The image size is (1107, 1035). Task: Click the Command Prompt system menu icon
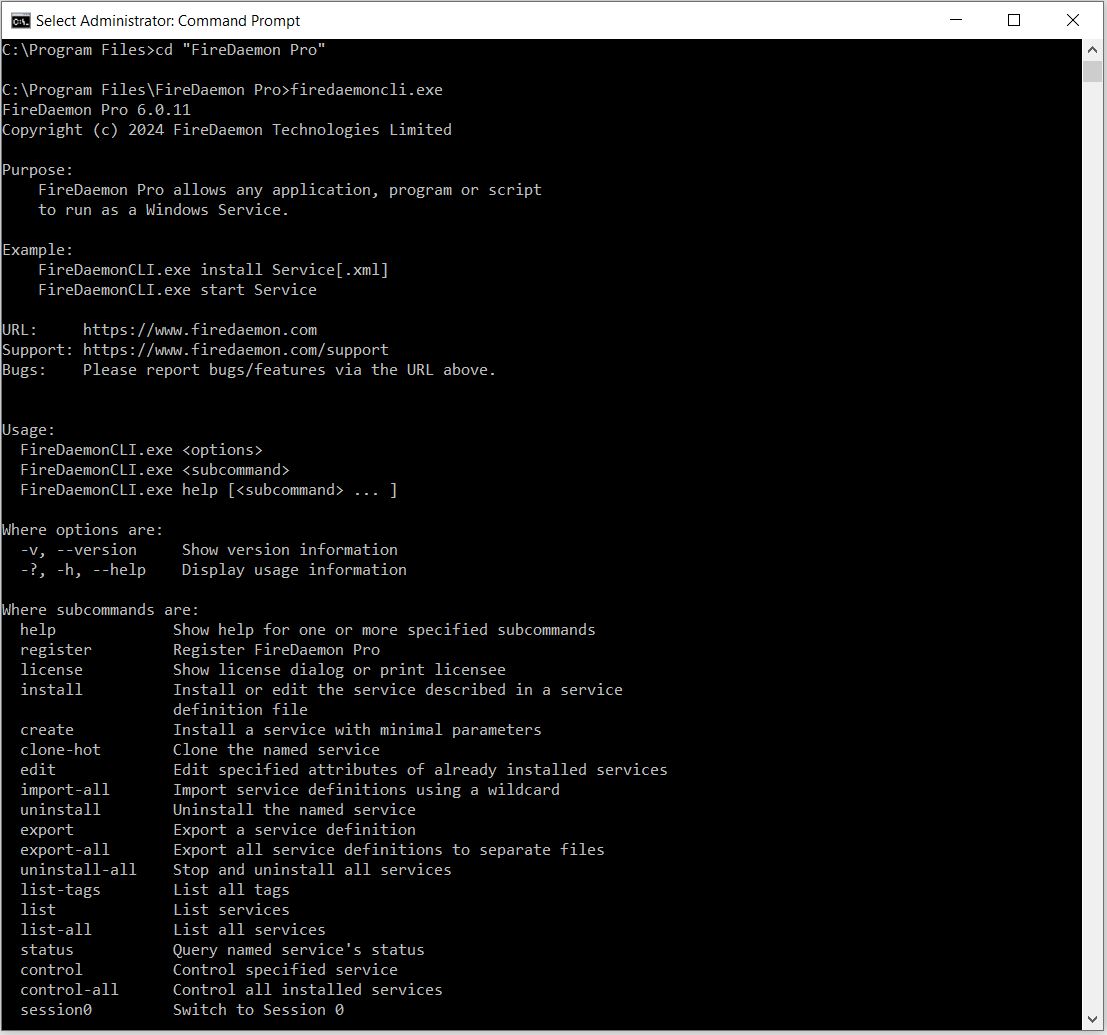pyautogui.click(x=20, y=20)
